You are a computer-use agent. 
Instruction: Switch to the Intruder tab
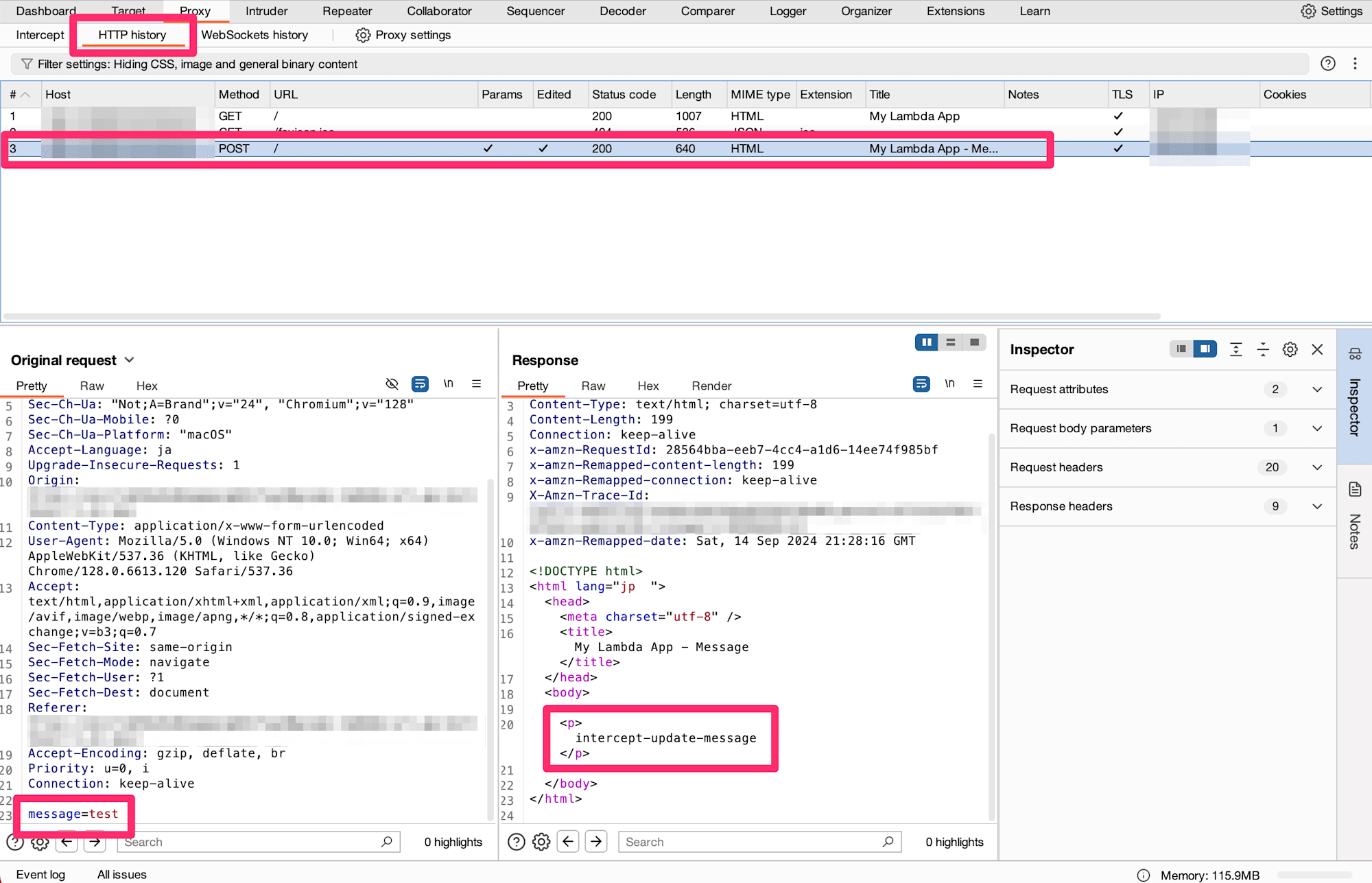[267, 11]
